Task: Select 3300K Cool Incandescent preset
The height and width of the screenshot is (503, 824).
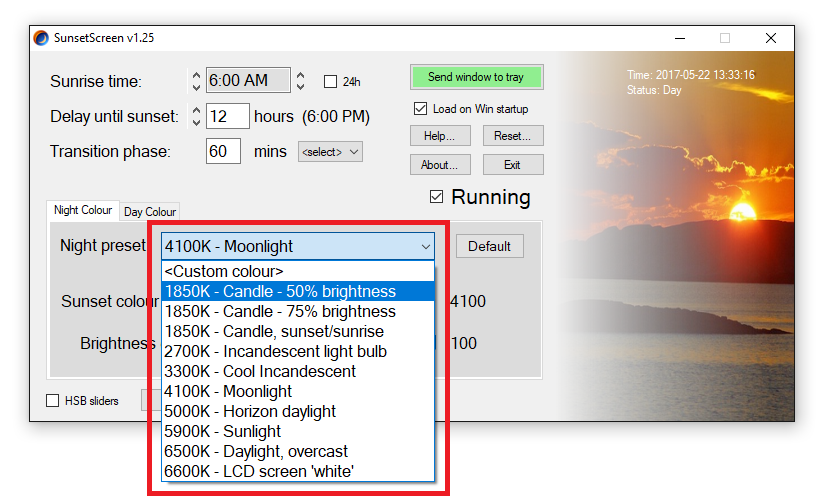Action: click(298, 371)
